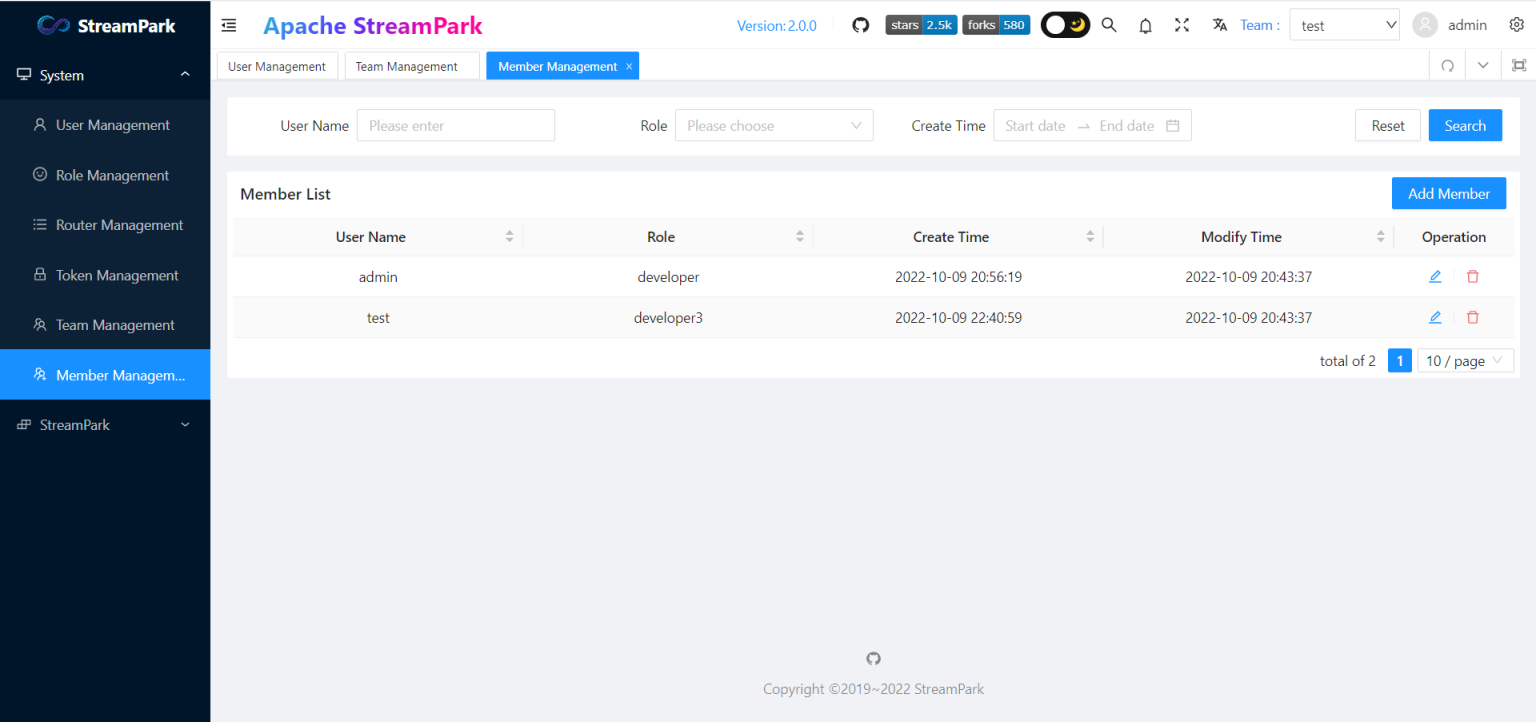This screenshot has width=1536, height=722.
Task: Open Token Management in the sidebar
Action: pyautogui.click(x=105, y=275)
